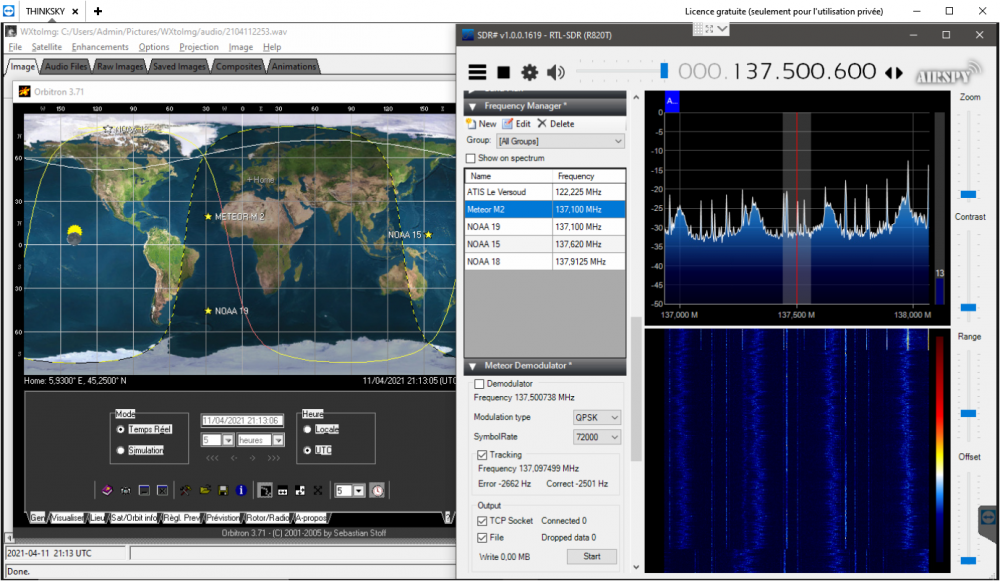
Task: Open SDR# gear configuration settings
Action: click(x=529, y=72)
